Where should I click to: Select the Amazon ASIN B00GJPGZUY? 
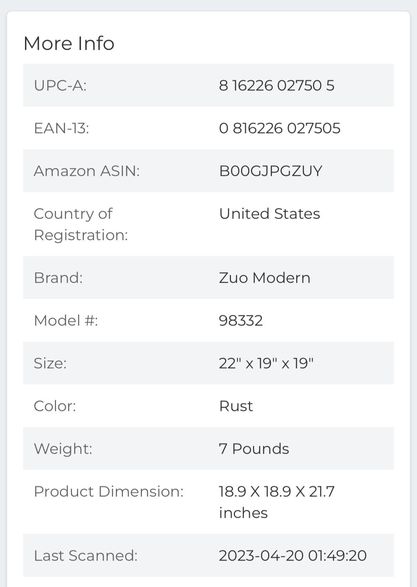271,171
